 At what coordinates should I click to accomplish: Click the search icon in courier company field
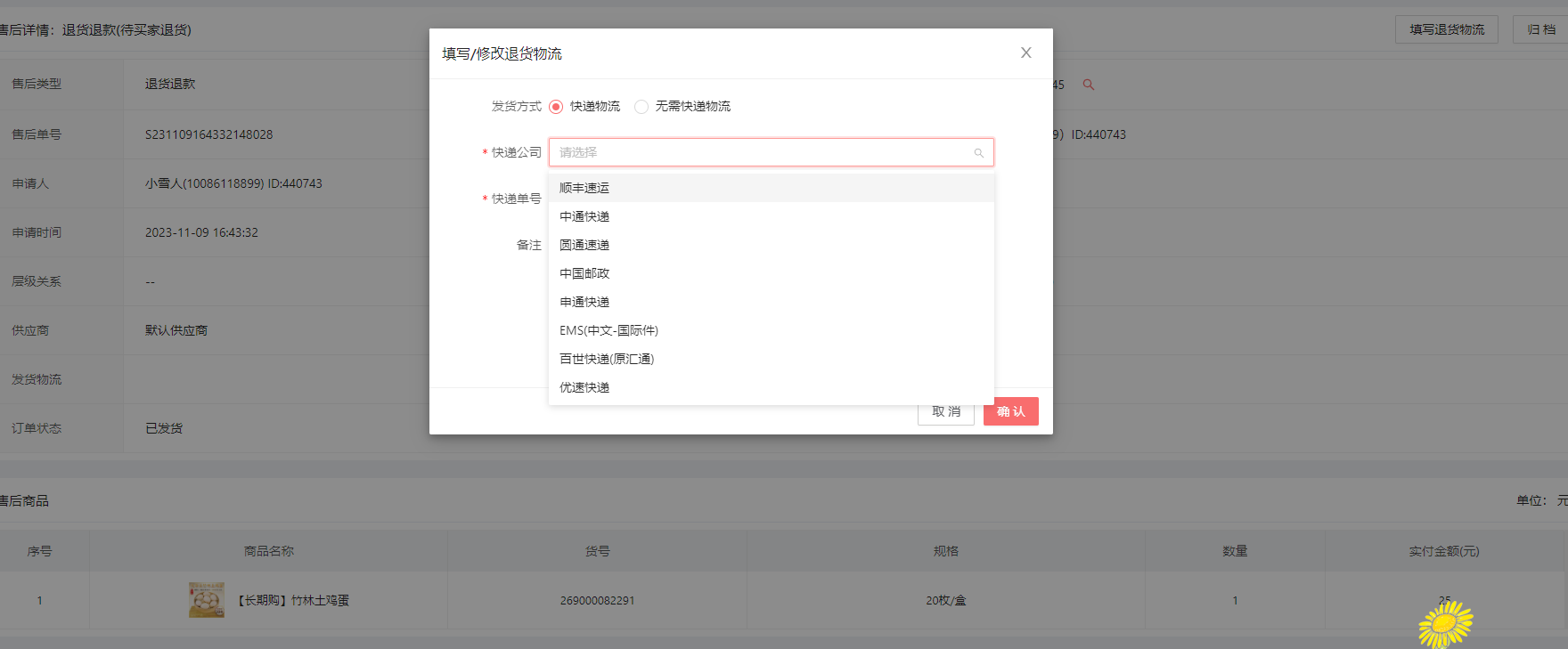(x=978, y=153)
